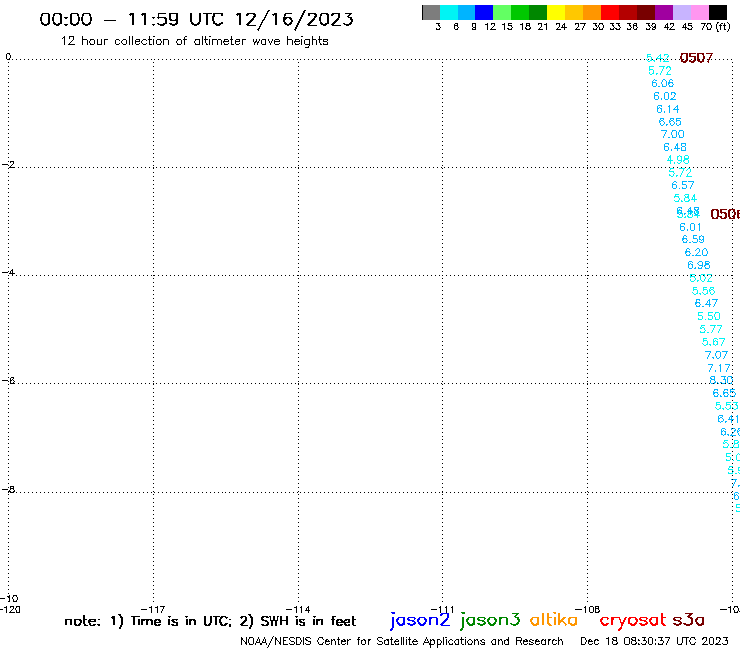Select the 8.30 wave height value
Screen dimensions: 740x650
[721, 380]
